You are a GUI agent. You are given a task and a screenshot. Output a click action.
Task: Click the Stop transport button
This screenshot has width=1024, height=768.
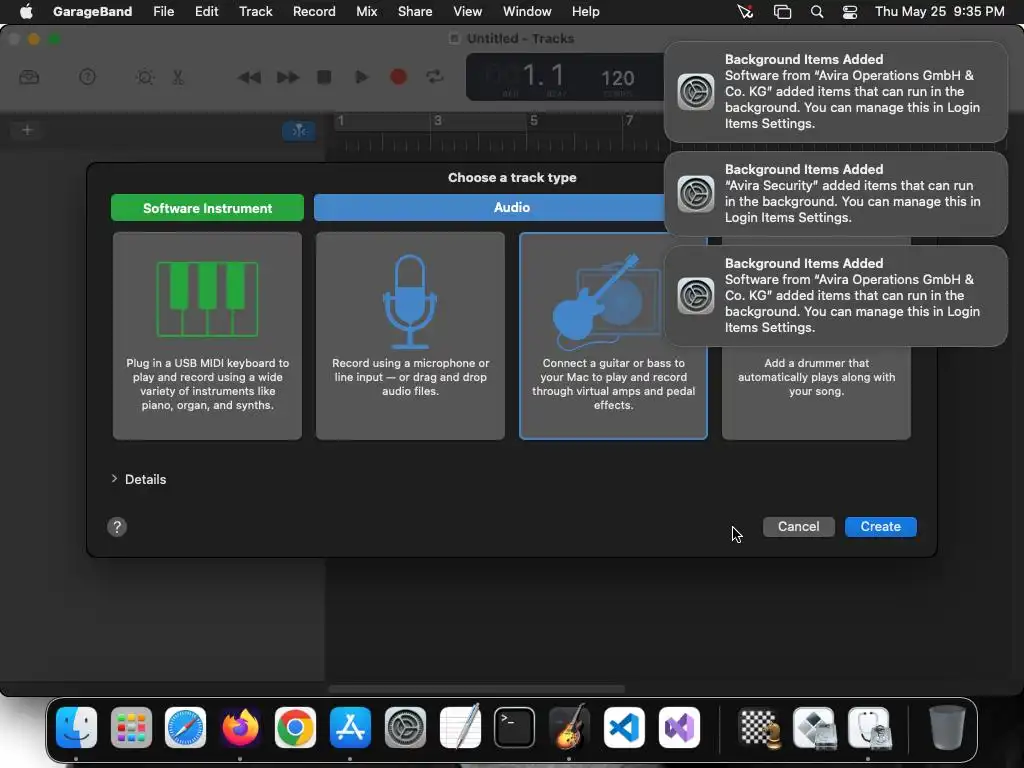click(324, 77)
